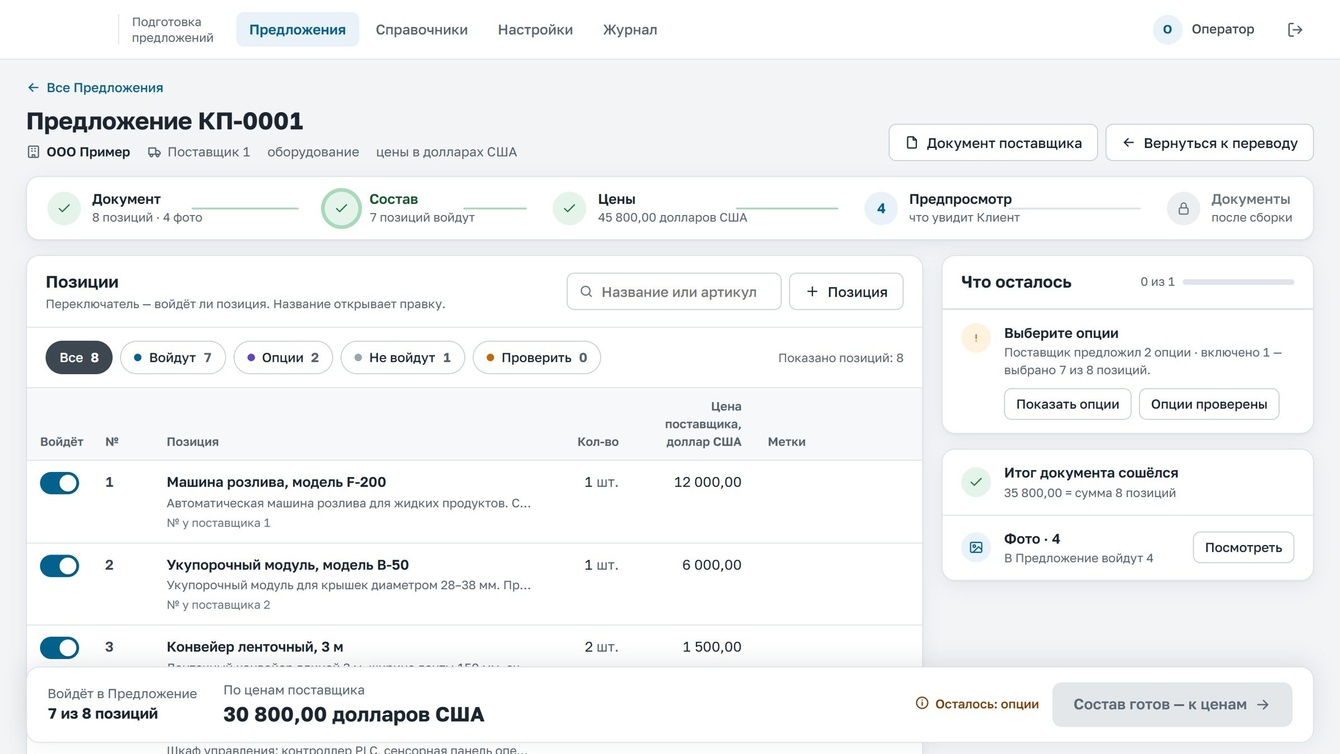Click the warning icon beside Выберите опции
This screenshot has width=1340, height=754.
pos(976,338)
